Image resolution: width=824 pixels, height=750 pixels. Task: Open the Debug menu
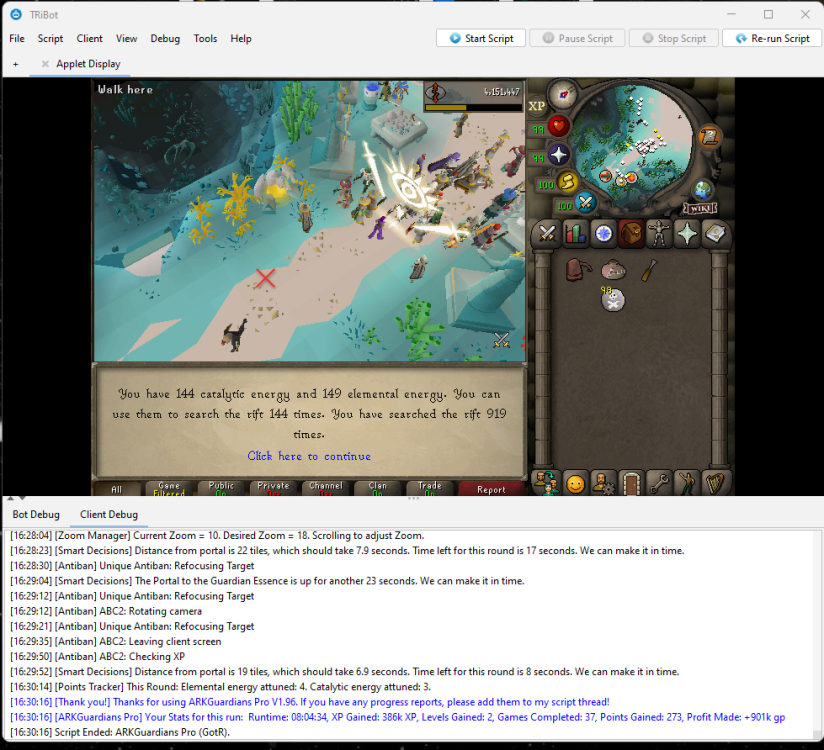pyautogui.click(x=165, y=39)
